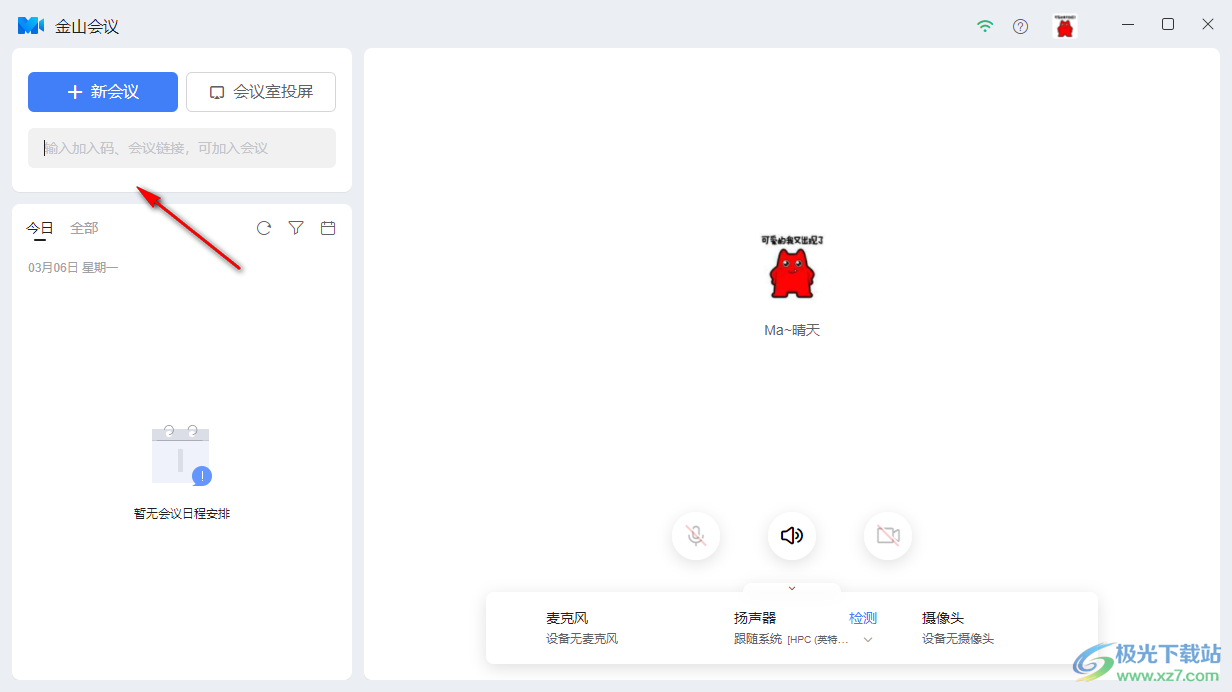Viewport: 1232px width, 692px height.
Task: Click the 暂无会议日程安排 text
Action: coord(182,514)
